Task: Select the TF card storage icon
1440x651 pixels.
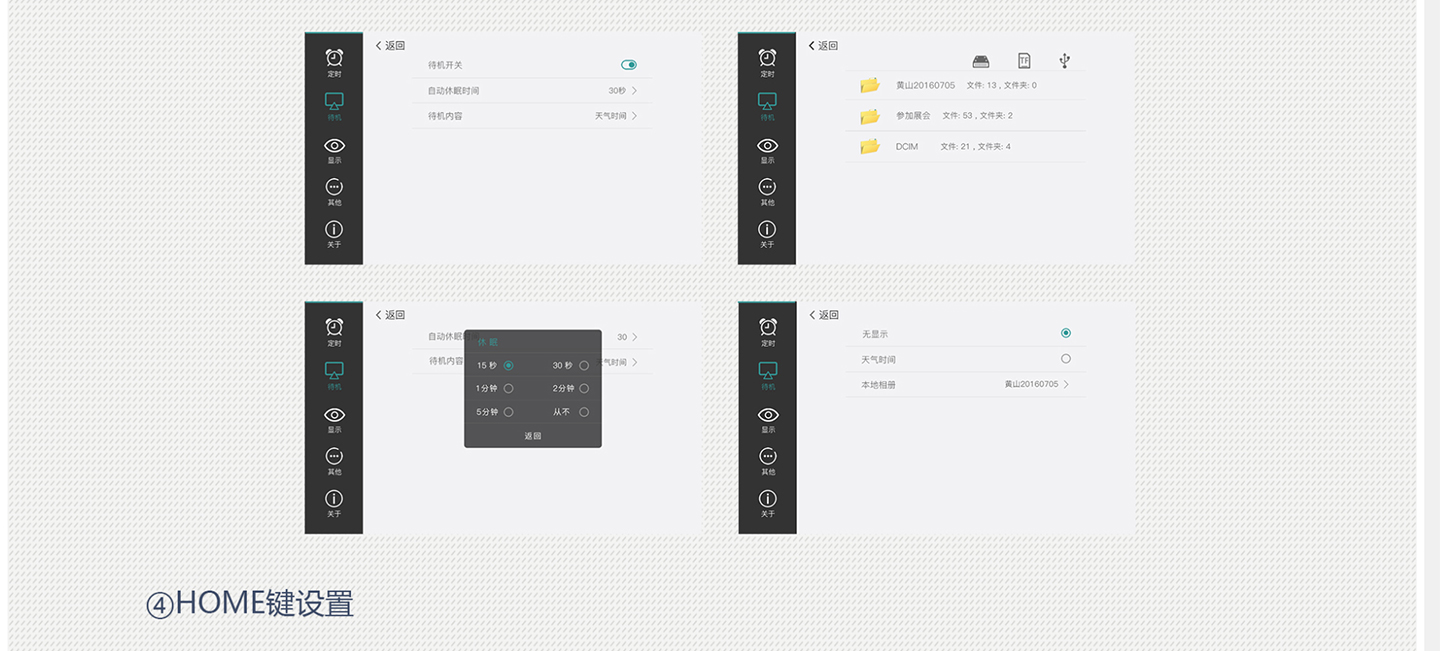Action: point(1024,61)
